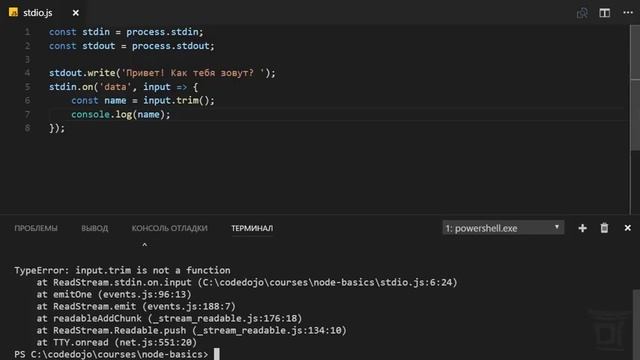The height and width of the screenshot is (360, 640).
Task: Click 'at emitOne (events.js:96:13)' line
Action: coord(114,294)
